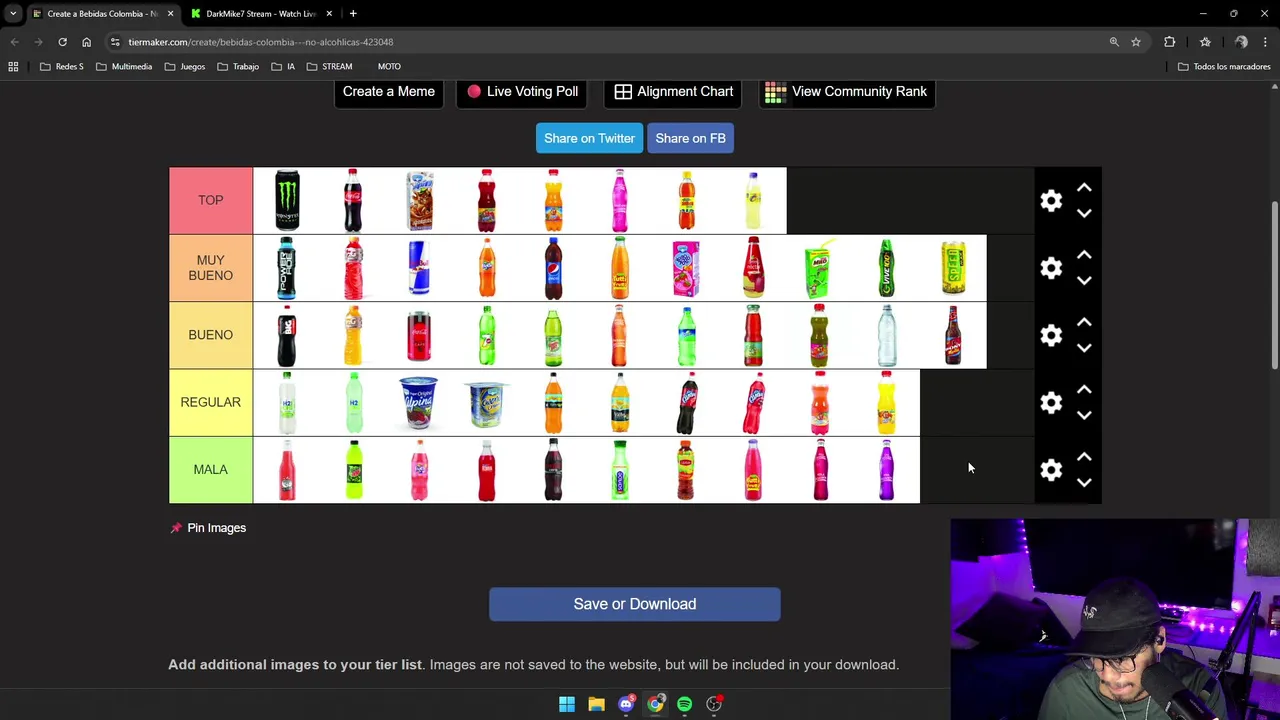The width and height of the screenshot is (1280, 720).
Task: Switch to DarkMike7 Stream tab
Action: (x=260, y=14)
